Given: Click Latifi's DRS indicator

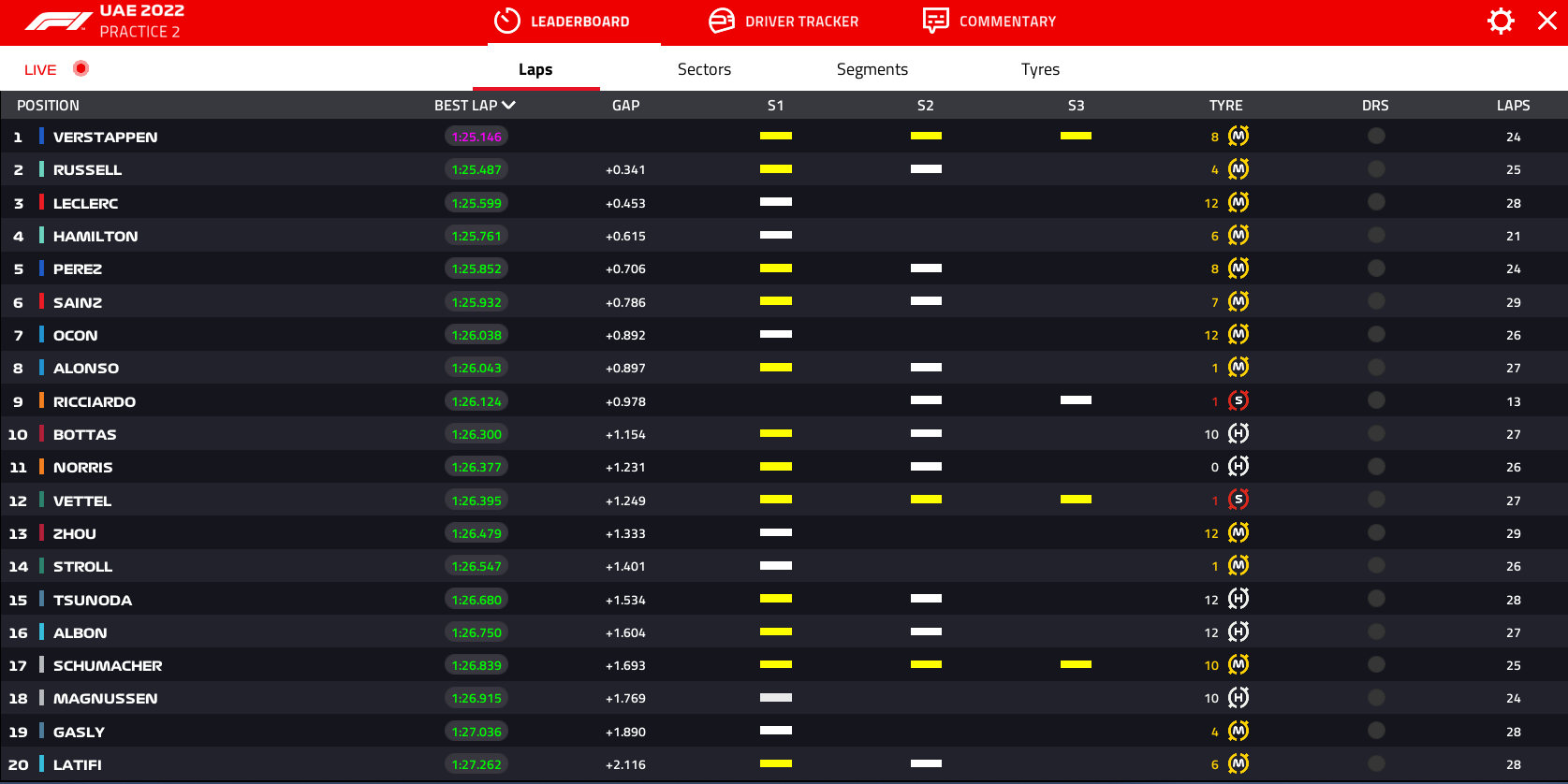Looking at the screenshot, I should 1376,763.
